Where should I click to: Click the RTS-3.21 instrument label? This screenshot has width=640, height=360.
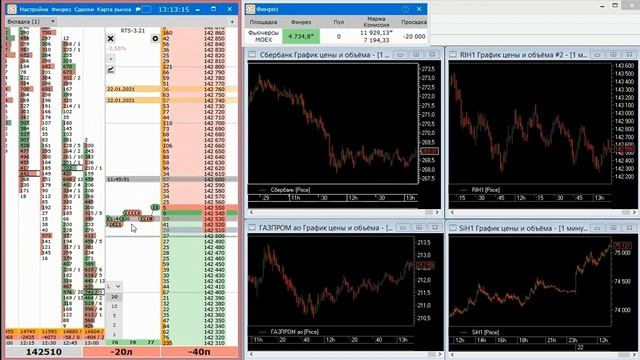click(x=133, y=31)
